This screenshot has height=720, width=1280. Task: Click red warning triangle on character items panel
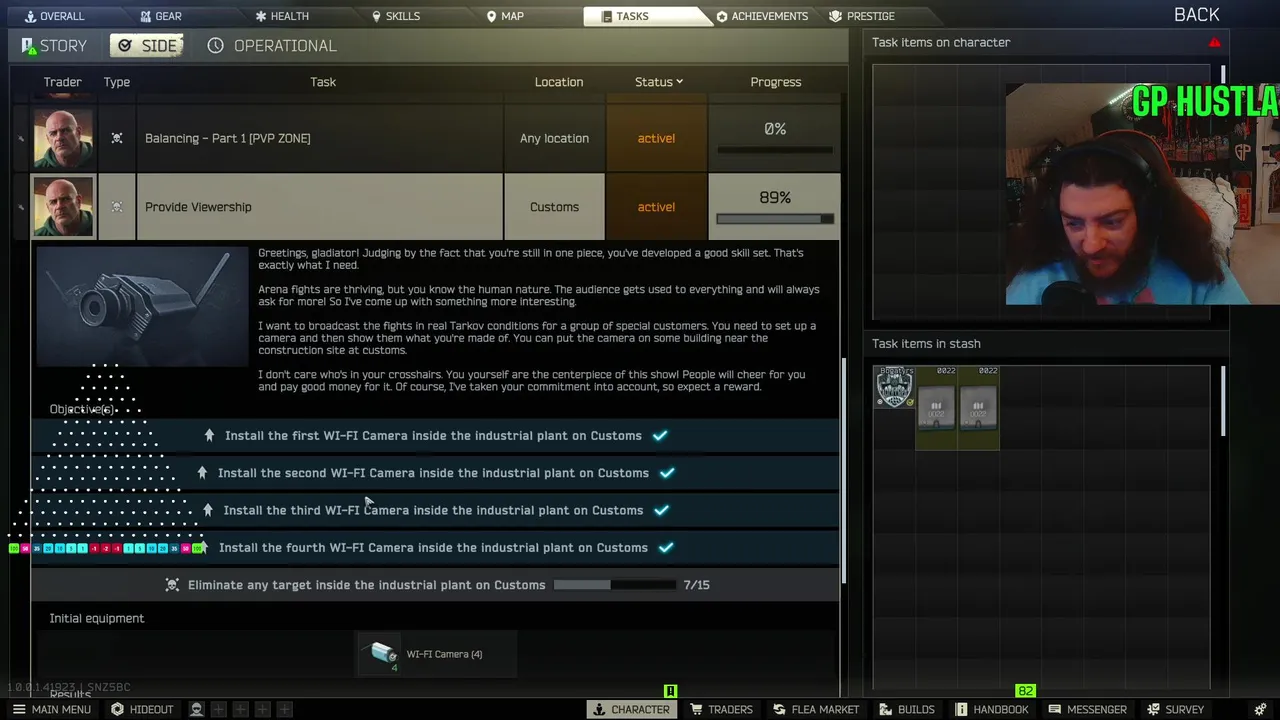click(1214, 43)
